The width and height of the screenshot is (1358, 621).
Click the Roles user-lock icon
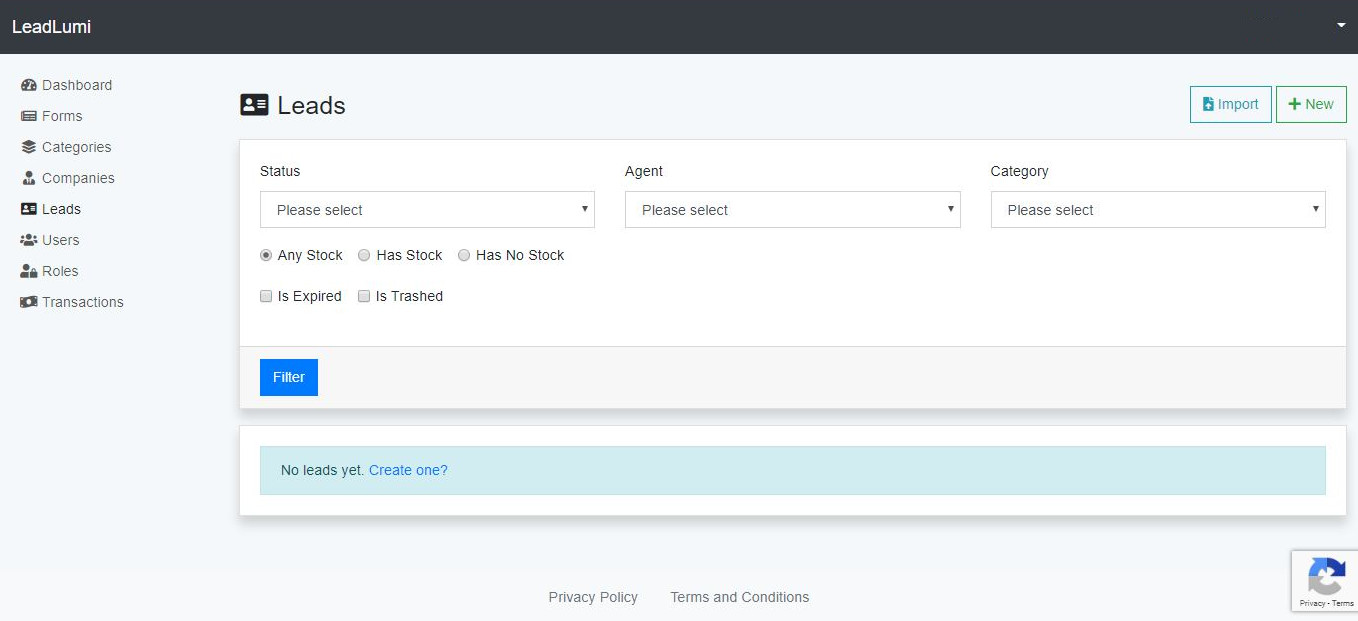(28, 271)
